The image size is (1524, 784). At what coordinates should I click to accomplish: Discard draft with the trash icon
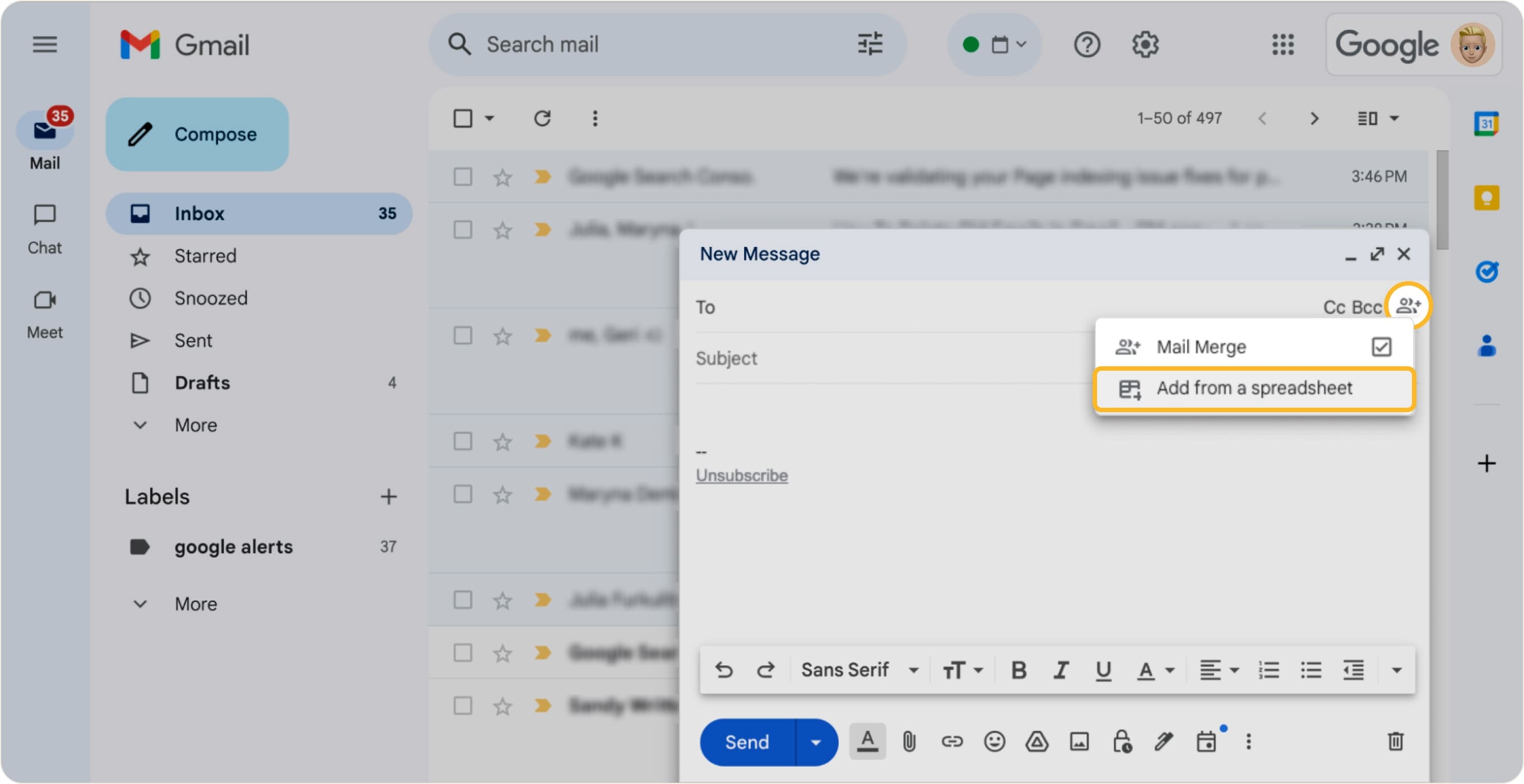pyautogui.click(x=1395, y=741)
